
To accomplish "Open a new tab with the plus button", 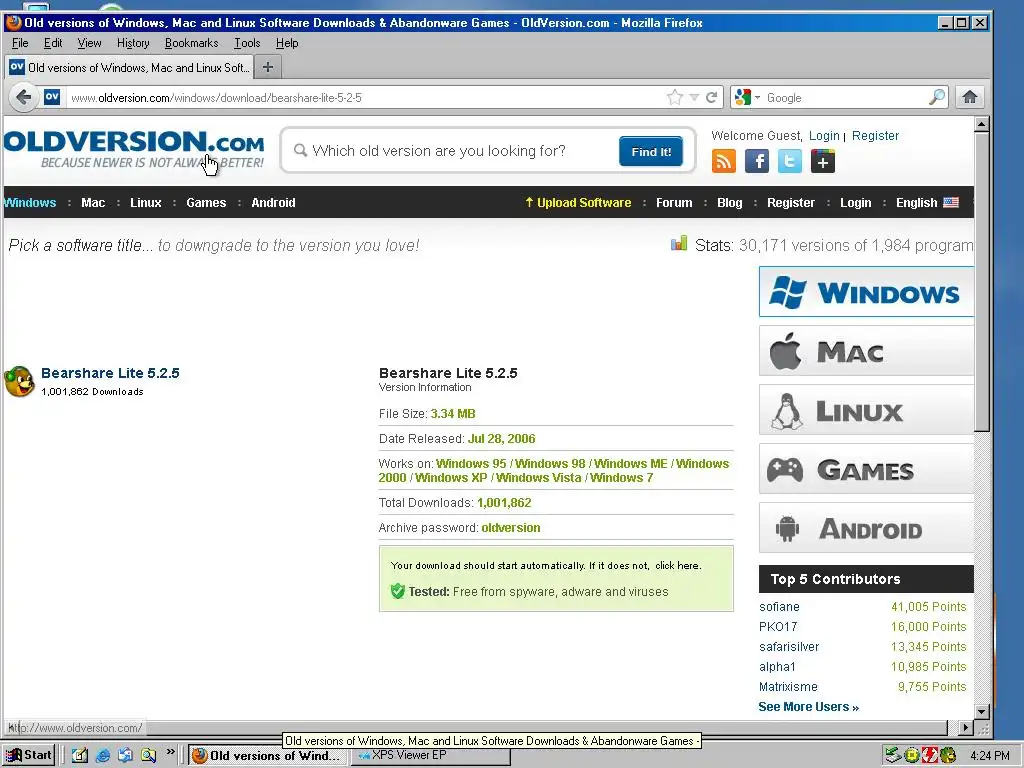I will pyautogui.click(x=268, y=67).
